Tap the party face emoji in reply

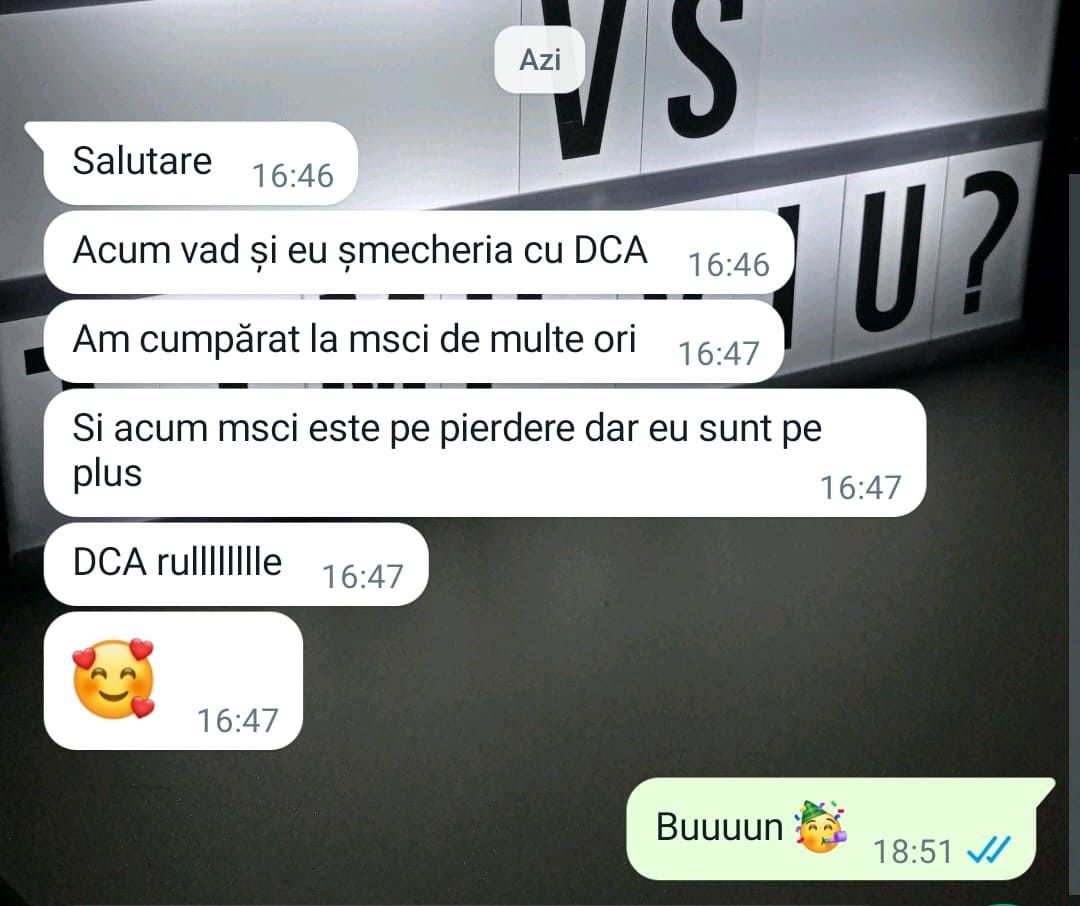point(820,826)
